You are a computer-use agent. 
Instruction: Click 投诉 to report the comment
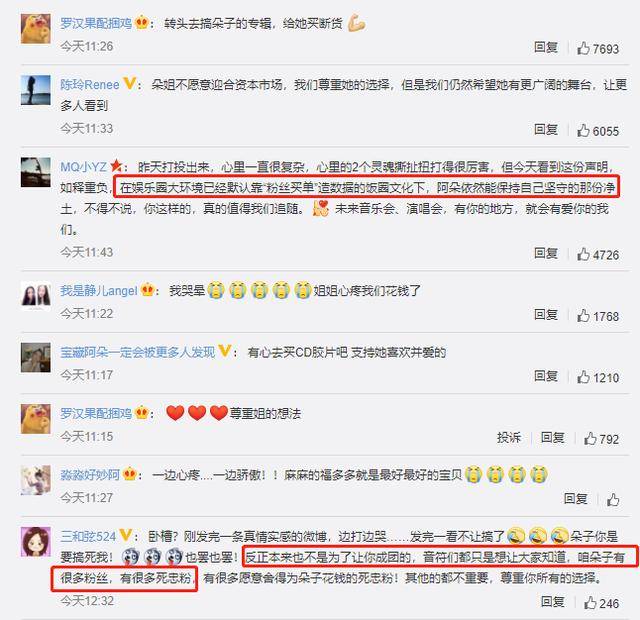coord(509,438)
